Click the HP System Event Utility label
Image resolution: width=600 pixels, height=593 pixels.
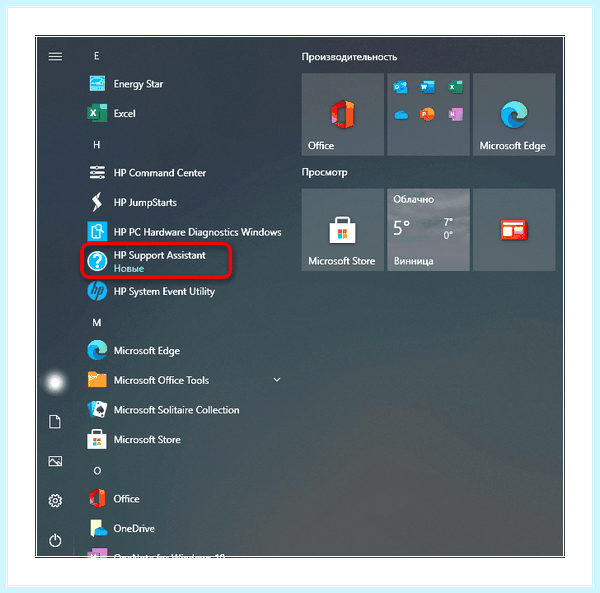coord(164,292)
